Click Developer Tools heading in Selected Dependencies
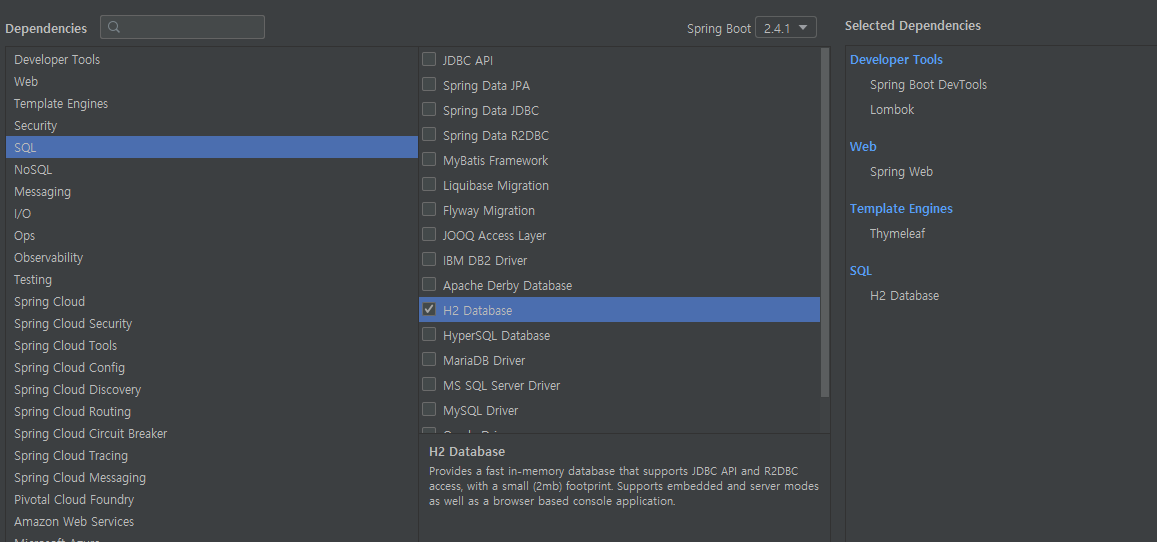Viewport: 1157px width, 542px height. [x=896, y=60]
